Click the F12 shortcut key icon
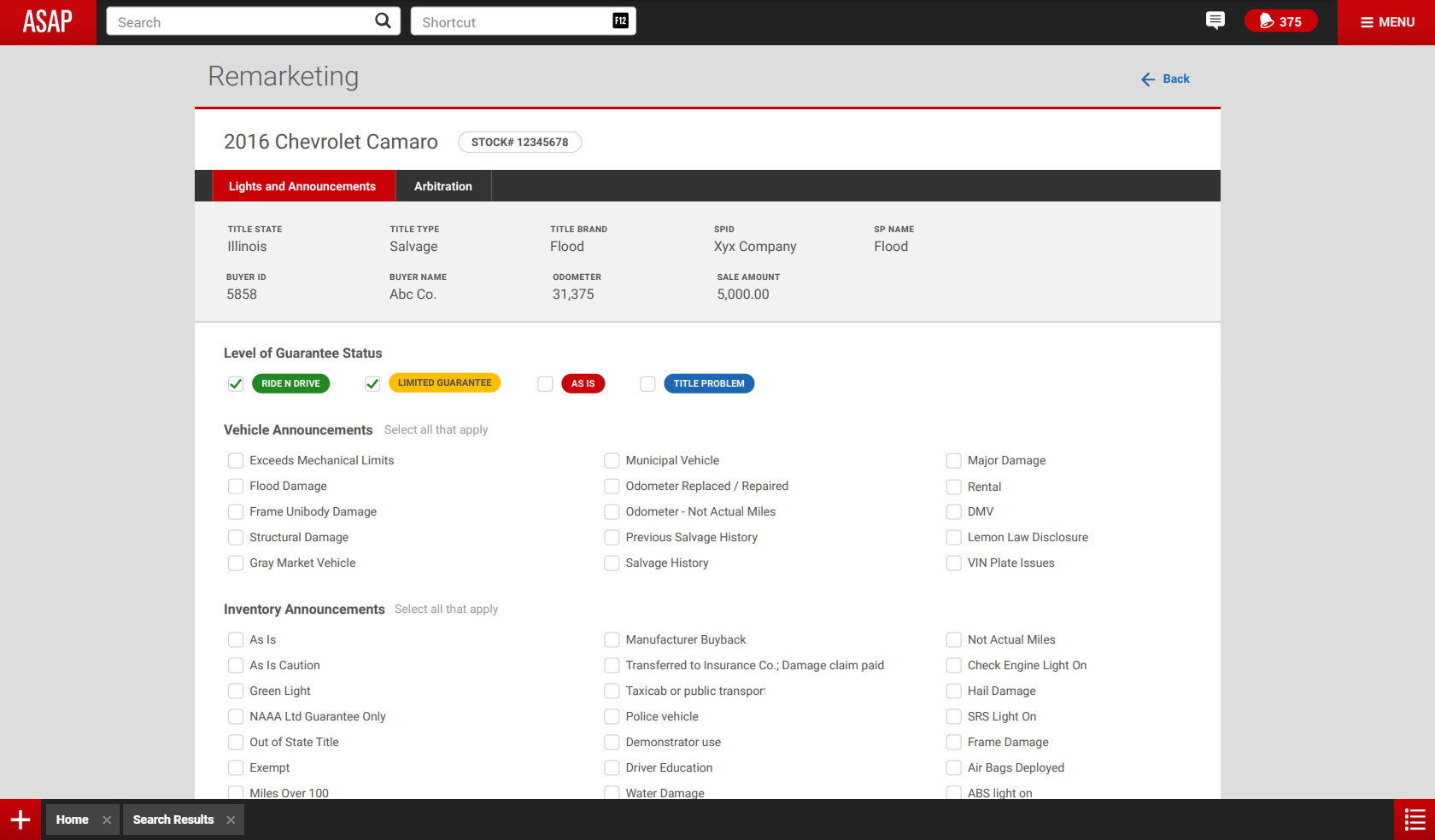 pos(620,20)
